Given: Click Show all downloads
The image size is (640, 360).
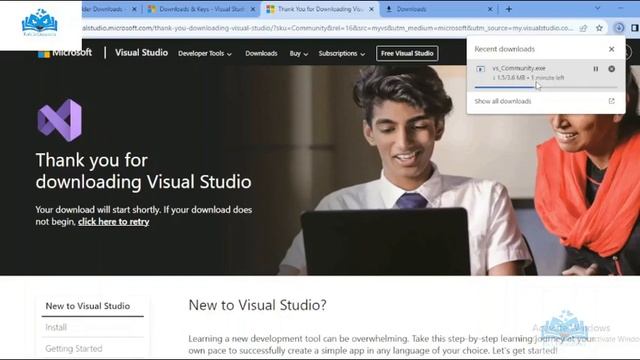Looking at the screenshot, I should pyautogui.click(x=503, y=101).
